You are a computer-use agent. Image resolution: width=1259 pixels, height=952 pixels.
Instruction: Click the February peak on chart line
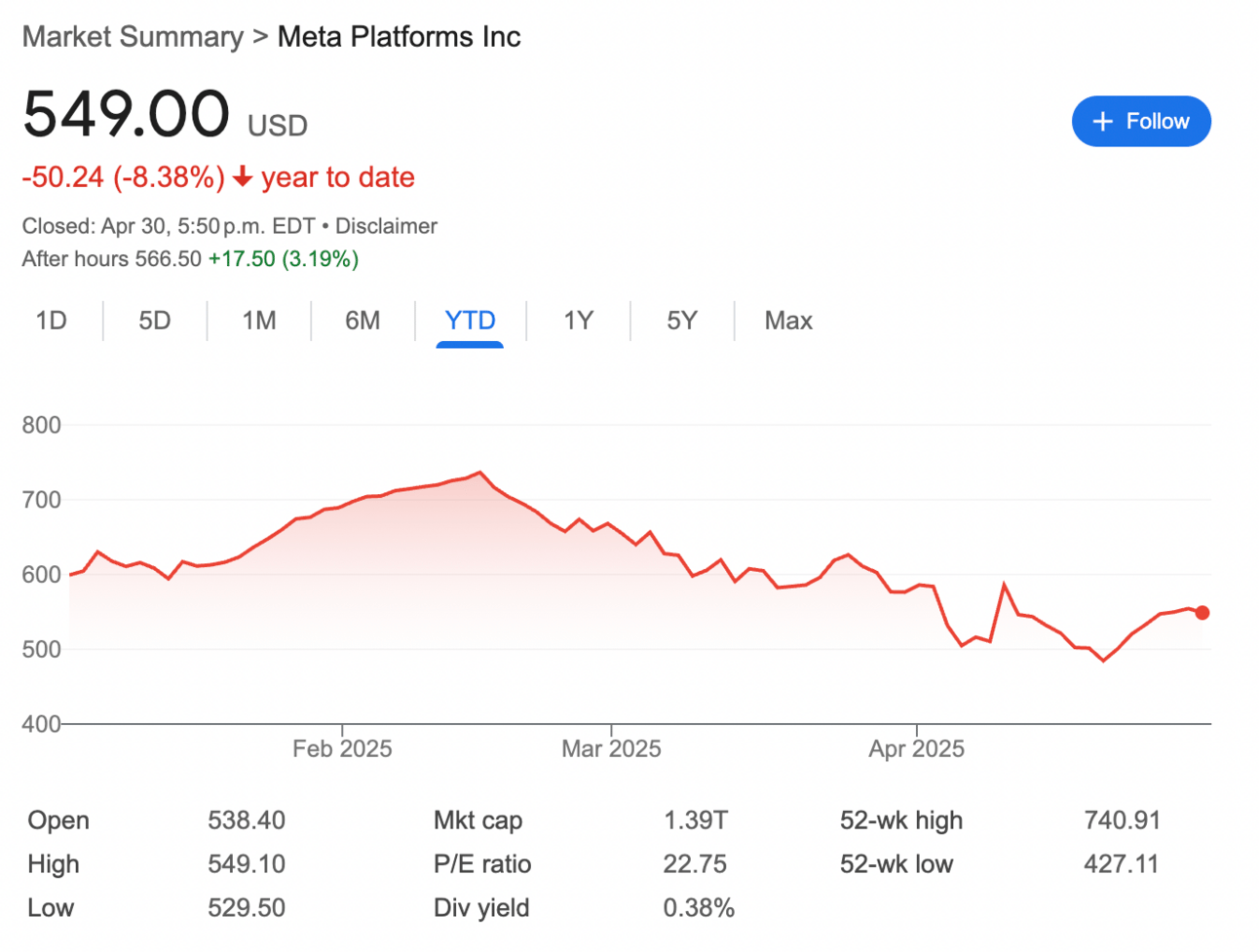pos(479,473)
